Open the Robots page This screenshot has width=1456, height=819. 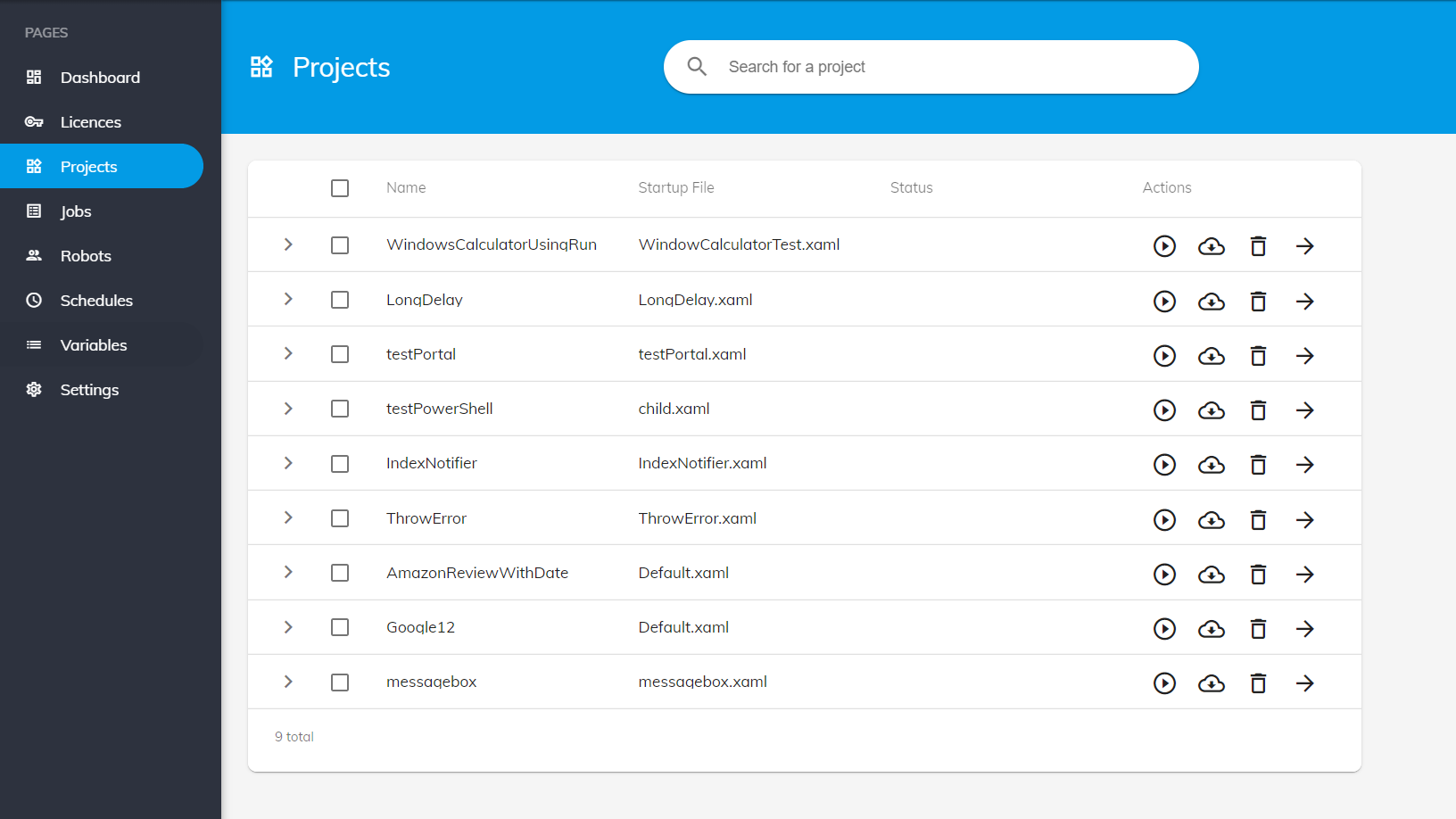(x=102, y=256)
